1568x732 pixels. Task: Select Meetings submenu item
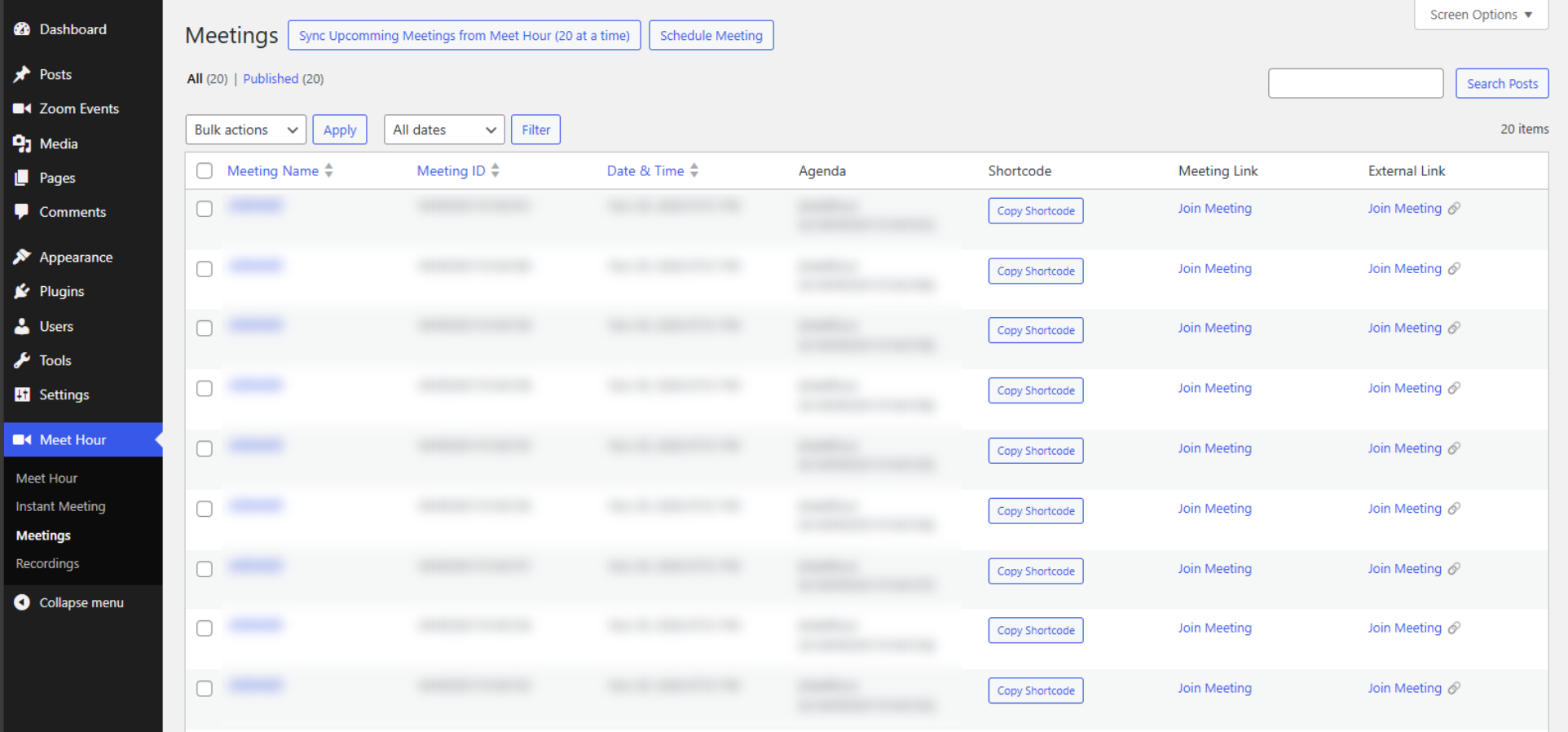[44, 536]
